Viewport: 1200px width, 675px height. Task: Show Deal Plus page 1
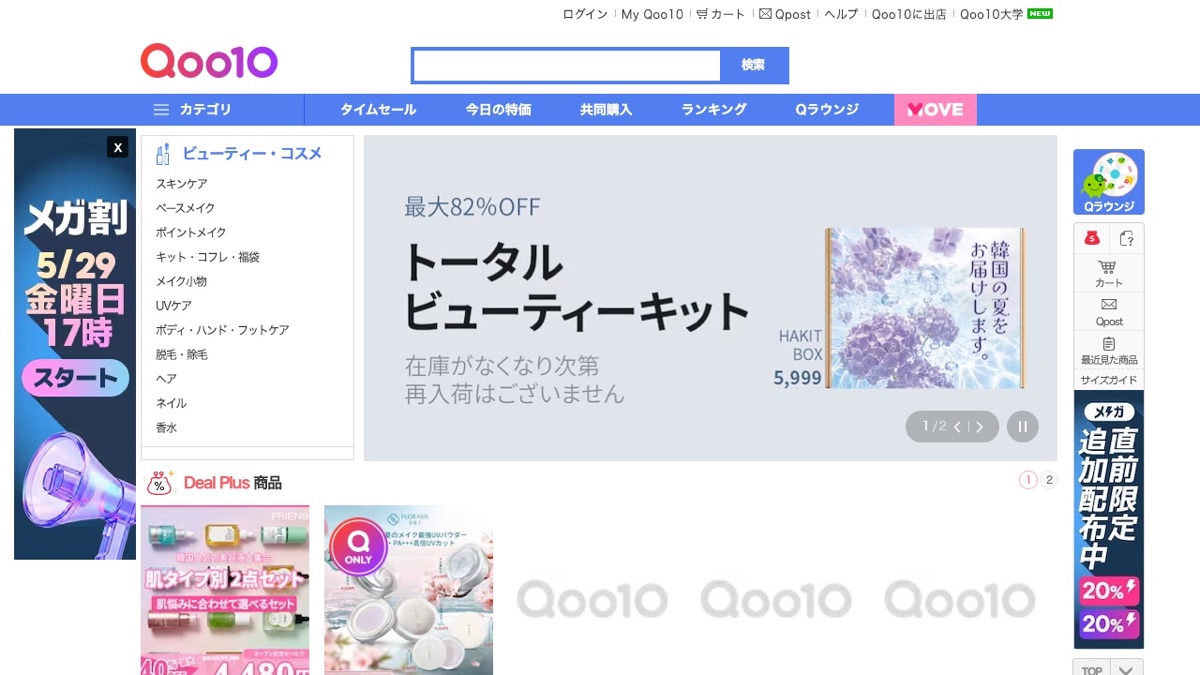[x=1028, y=480]
